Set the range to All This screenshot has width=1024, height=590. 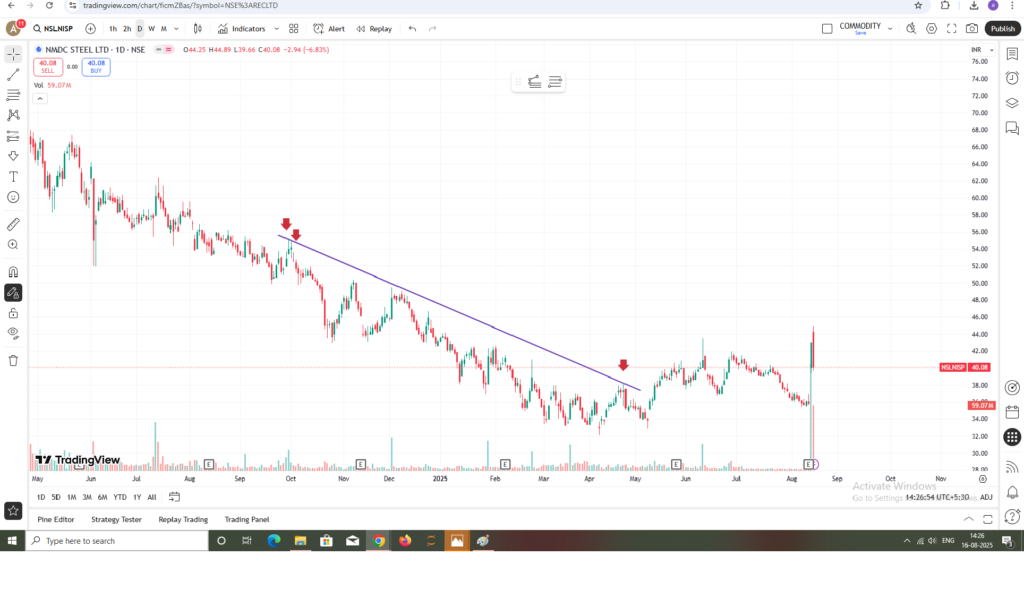[x=152, y=497]
